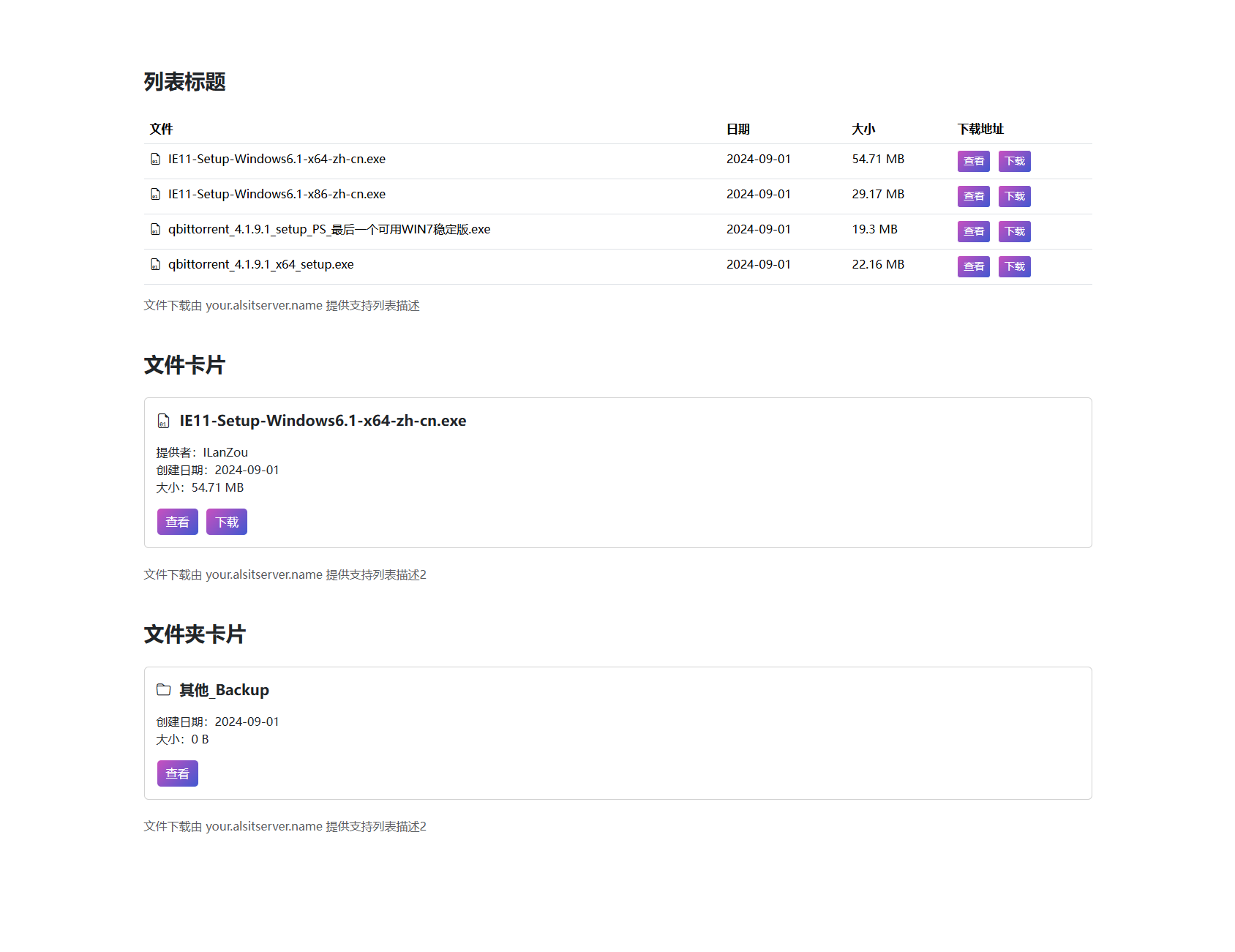Click the 日期 column header

(x=738, y=129)
